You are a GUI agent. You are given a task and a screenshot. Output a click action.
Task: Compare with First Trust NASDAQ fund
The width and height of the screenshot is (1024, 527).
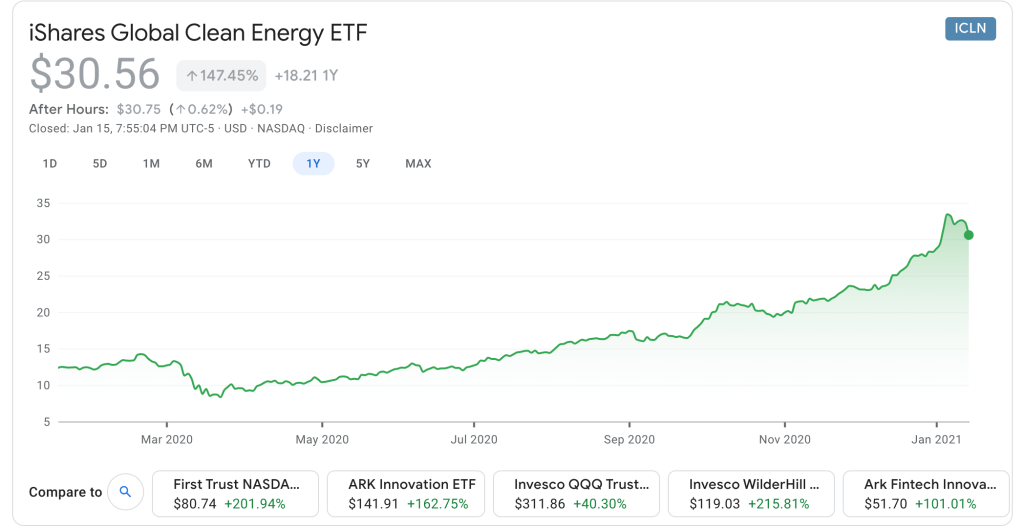point(235,493)
